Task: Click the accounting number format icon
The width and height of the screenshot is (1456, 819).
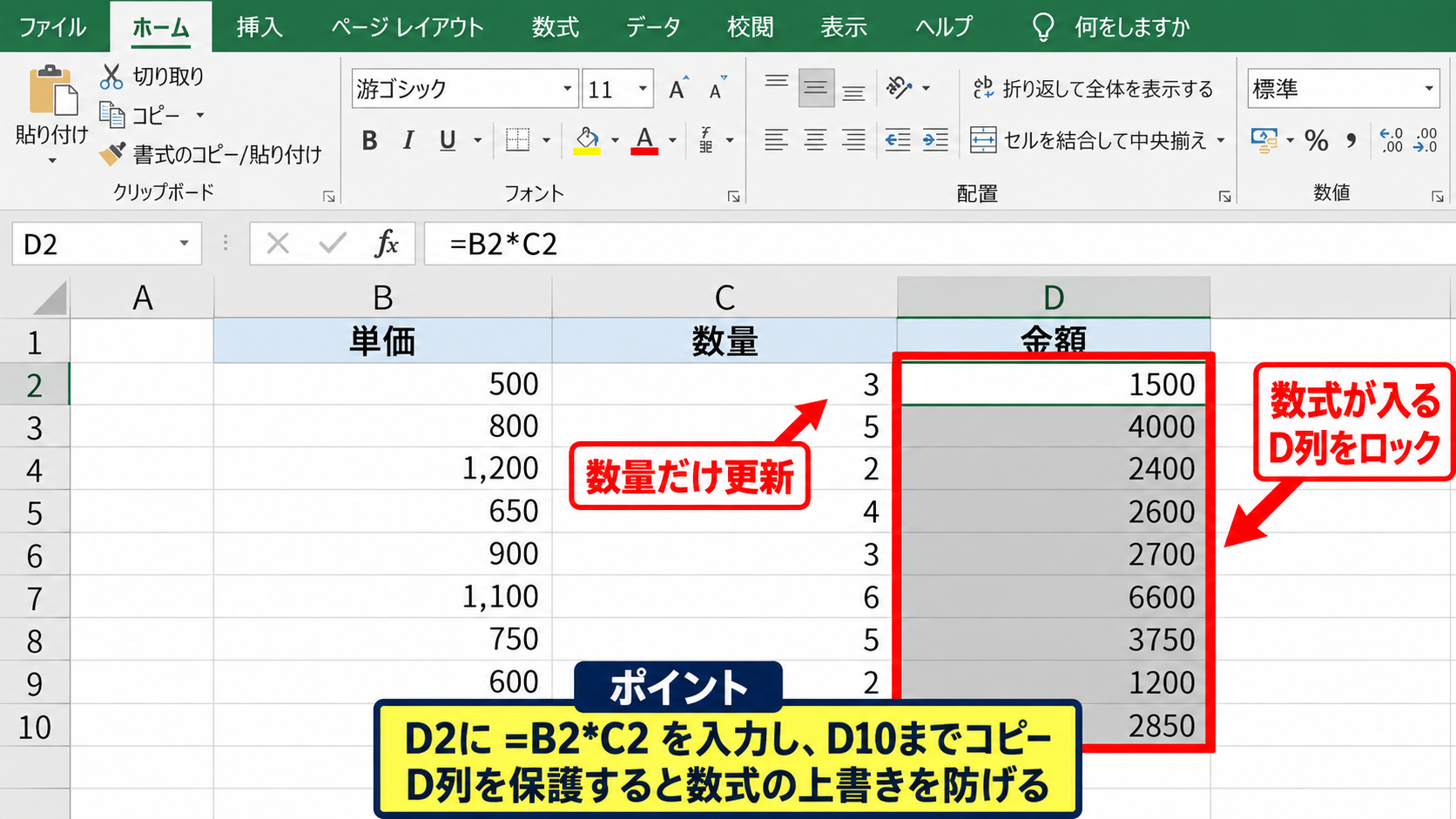Action: [1264, 140]
